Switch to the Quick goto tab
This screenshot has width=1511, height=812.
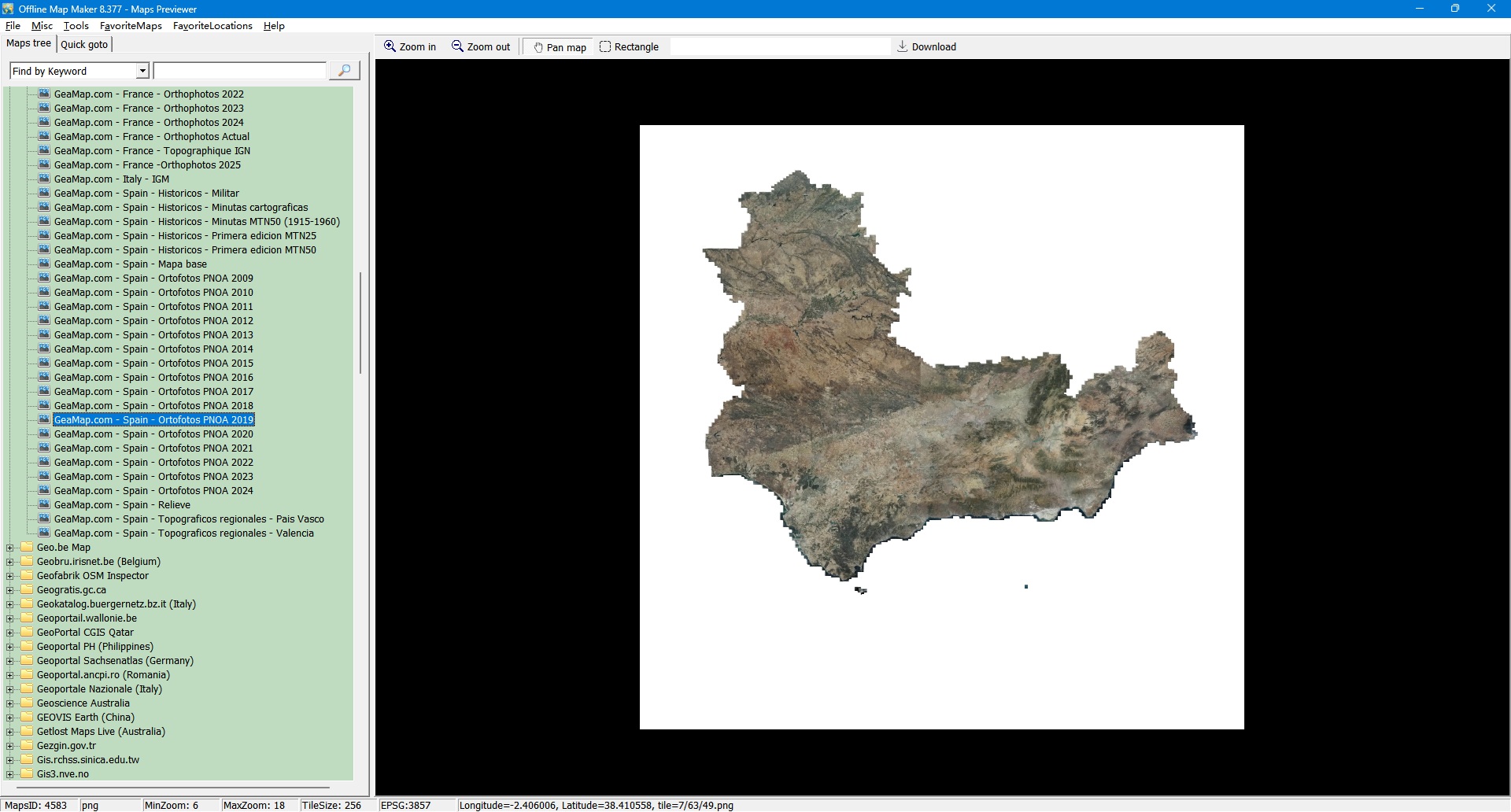coord(84,45)
